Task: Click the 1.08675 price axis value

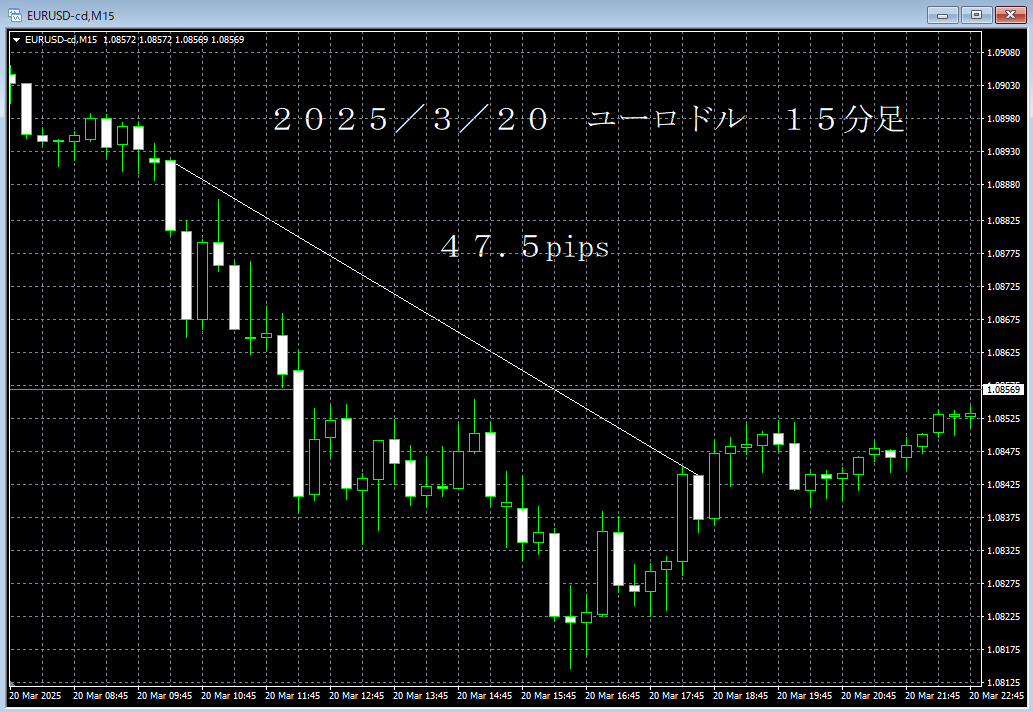Action: (x=1003, y=319)
